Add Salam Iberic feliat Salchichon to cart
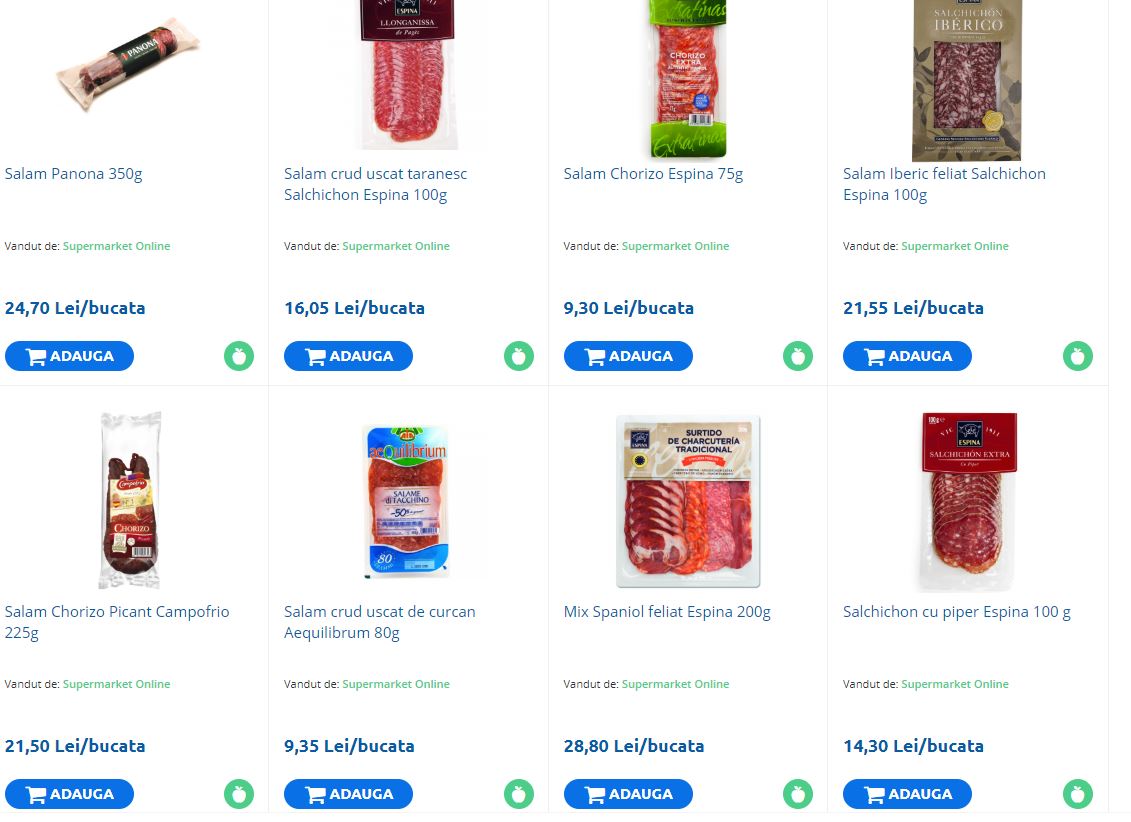 pos(907,356)
